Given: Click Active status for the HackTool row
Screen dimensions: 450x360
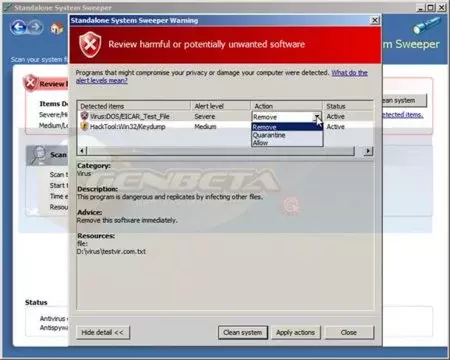Looking at the screenshot, I should 335,127.
